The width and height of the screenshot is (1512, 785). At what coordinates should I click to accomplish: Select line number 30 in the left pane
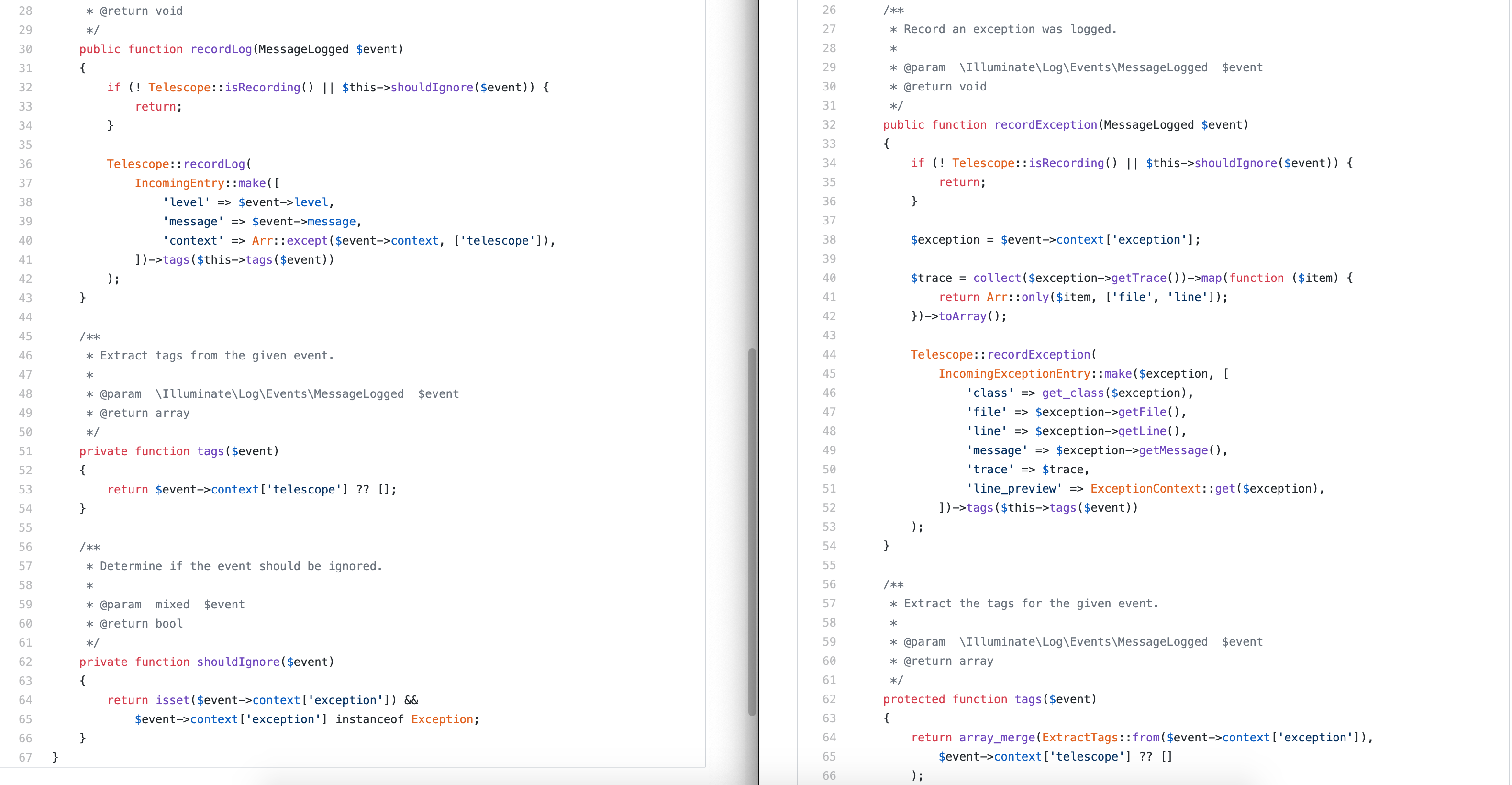click(26, 49)
